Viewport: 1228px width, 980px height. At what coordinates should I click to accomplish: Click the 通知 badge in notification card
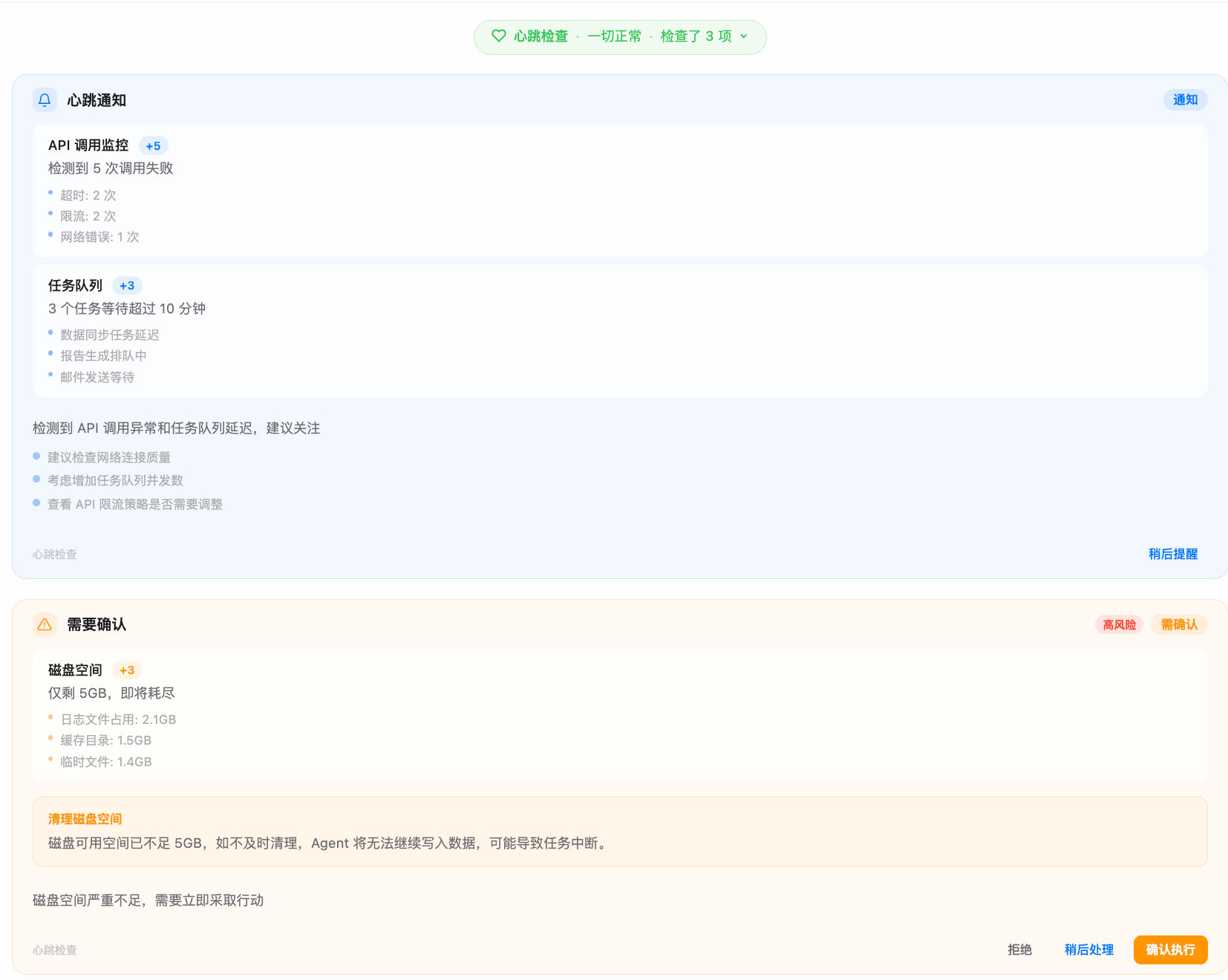point(1185,100)
